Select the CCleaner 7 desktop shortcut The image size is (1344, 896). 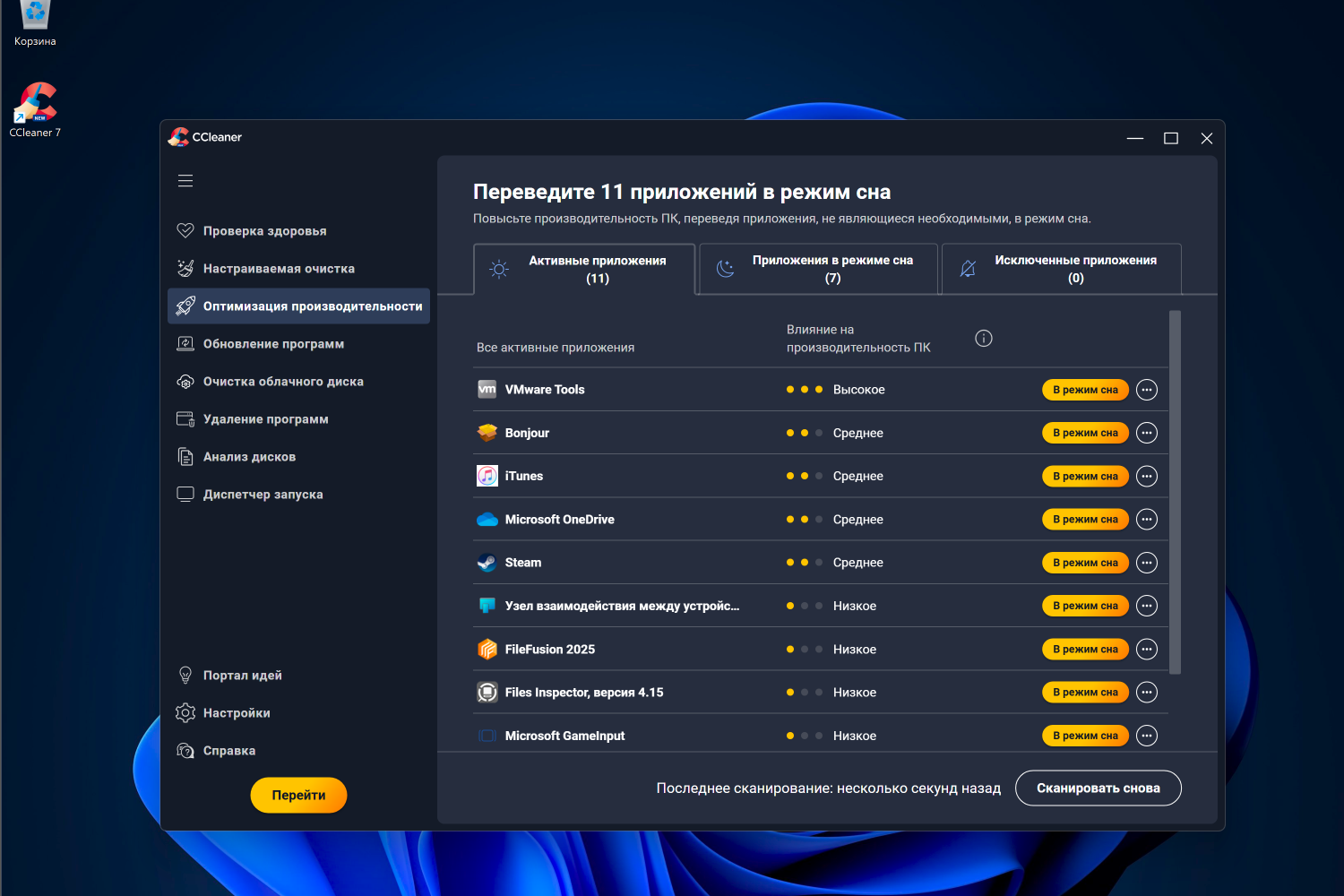(x=35, y=109)
